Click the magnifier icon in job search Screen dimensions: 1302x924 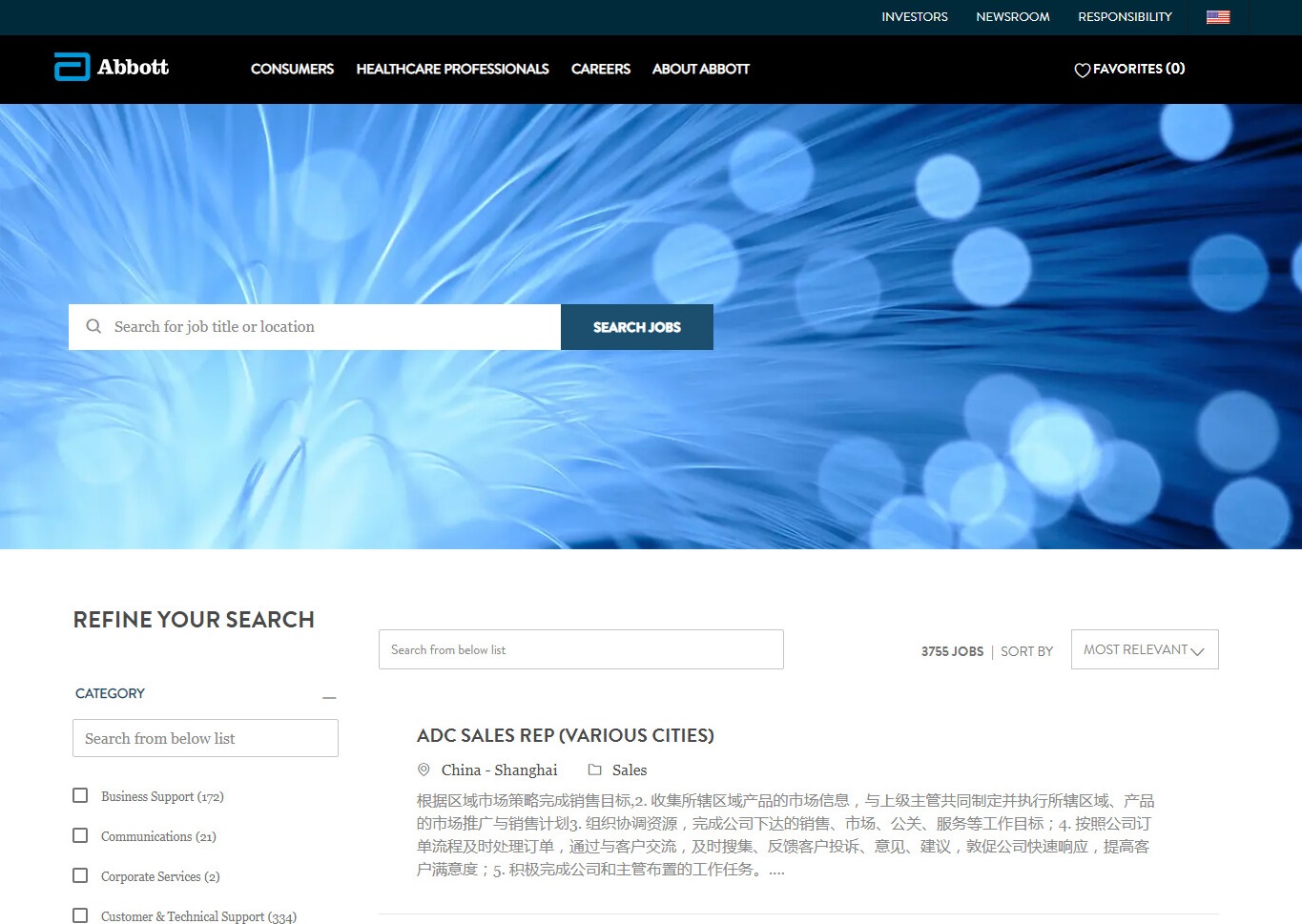(x=93, y=326)
